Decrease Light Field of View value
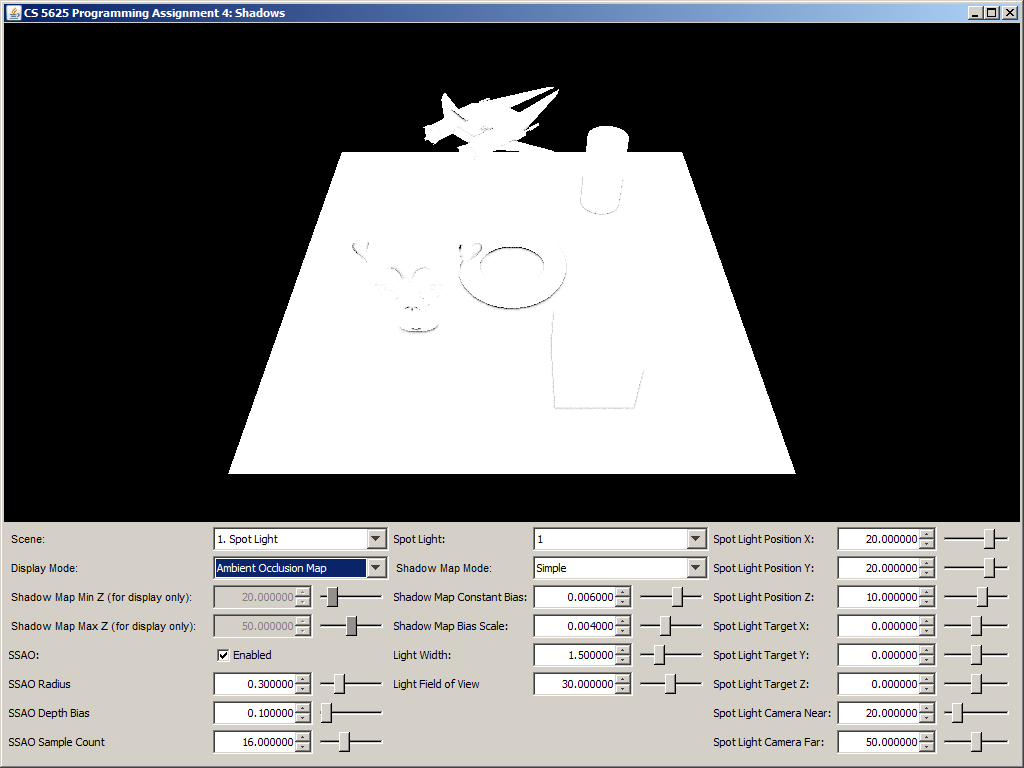Viewport: 1024px width, 768px height. click(x=623, y=690)
